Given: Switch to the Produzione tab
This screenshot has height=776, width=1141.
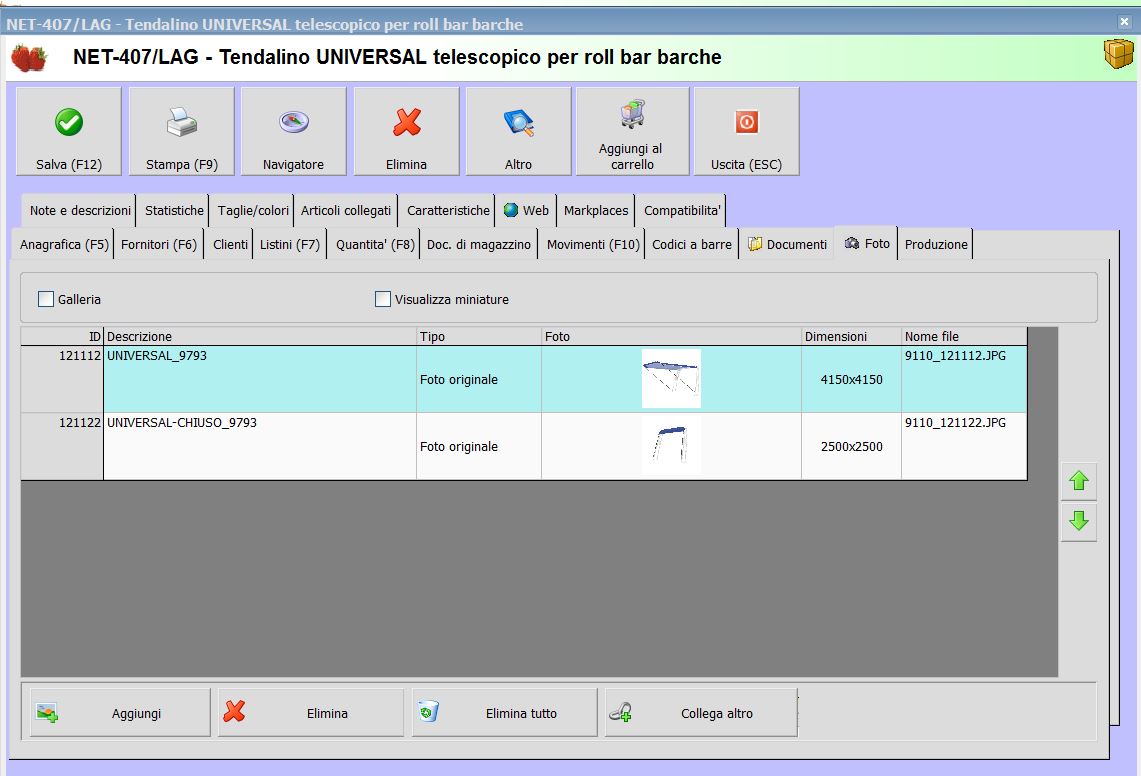Looking at the screenshot, I should pos(936,245).
